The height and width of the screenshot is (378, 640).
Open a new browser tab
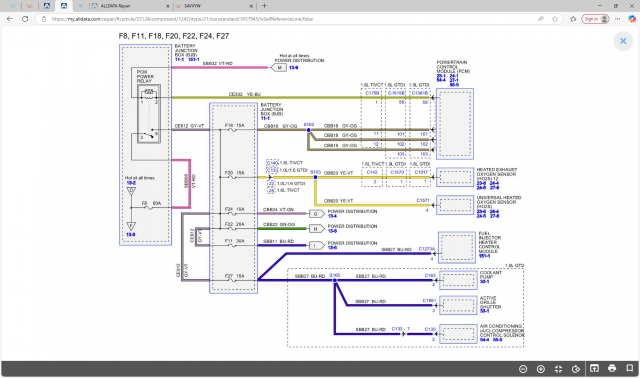[264, 6]
